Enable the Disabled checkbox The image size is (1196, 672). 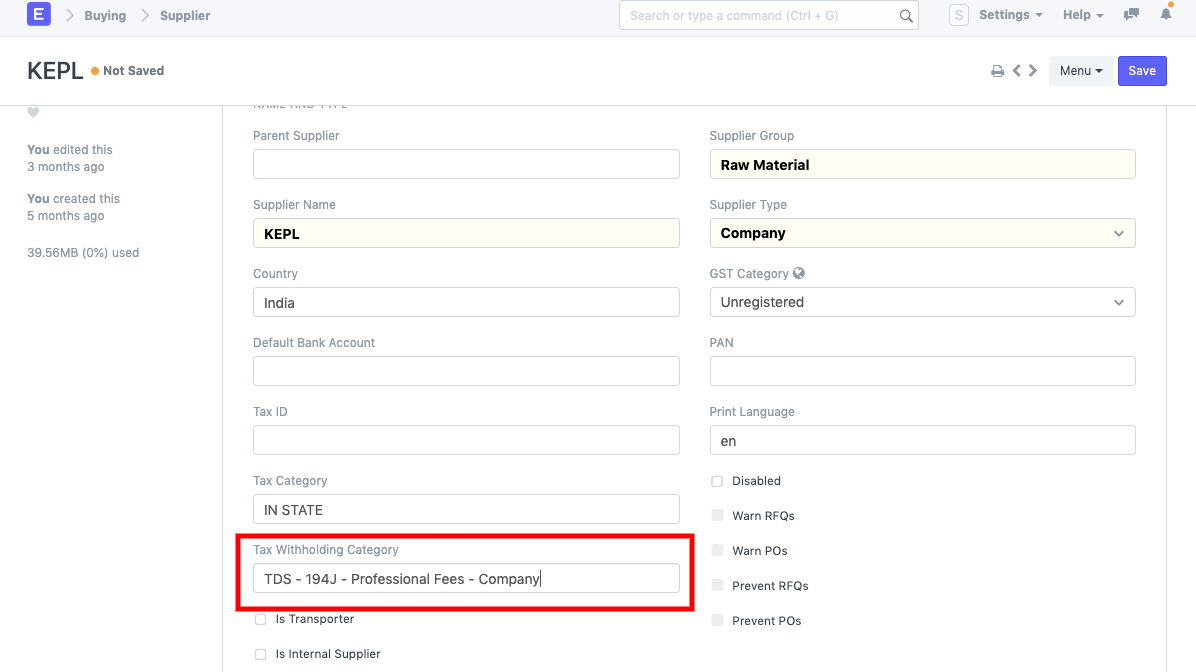pos(717,481)
